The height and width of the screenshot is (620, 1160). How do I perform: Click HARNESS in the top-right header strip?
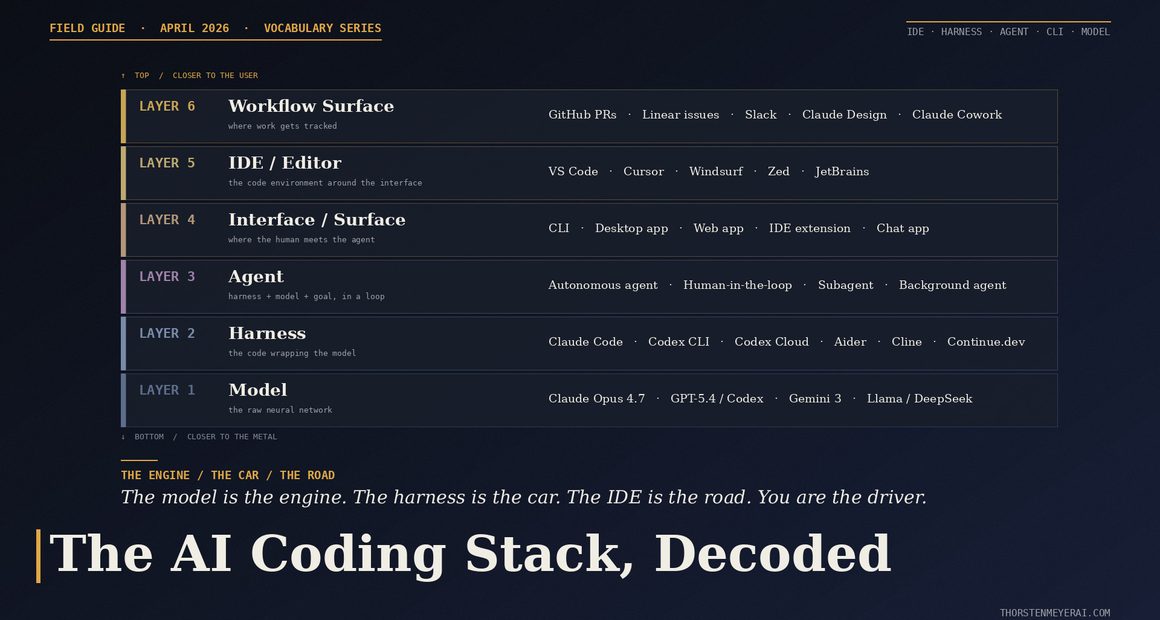click(x=961, y=32)
